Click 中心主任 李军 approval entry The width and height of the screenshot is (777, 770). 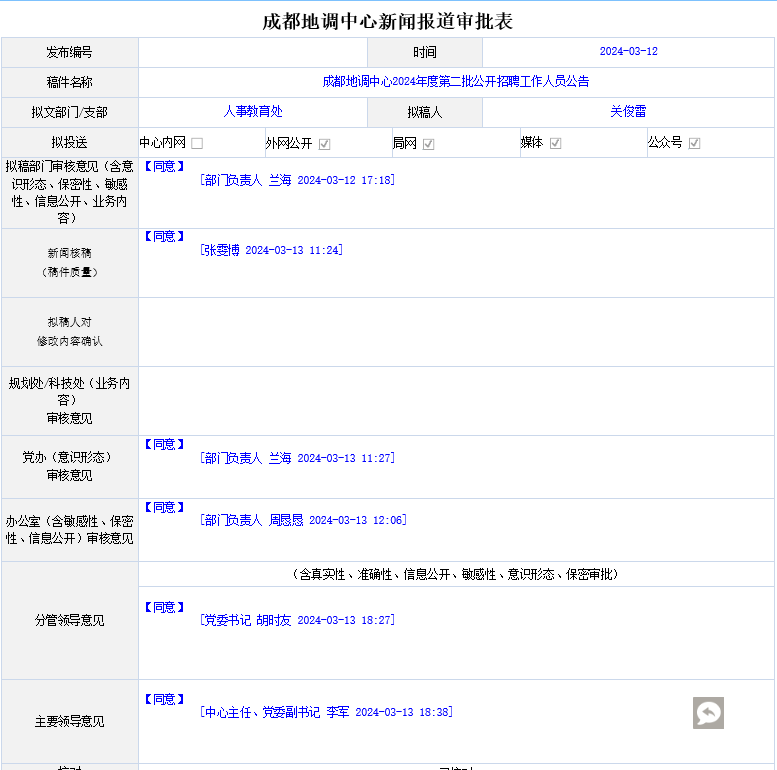click(326, 713)
